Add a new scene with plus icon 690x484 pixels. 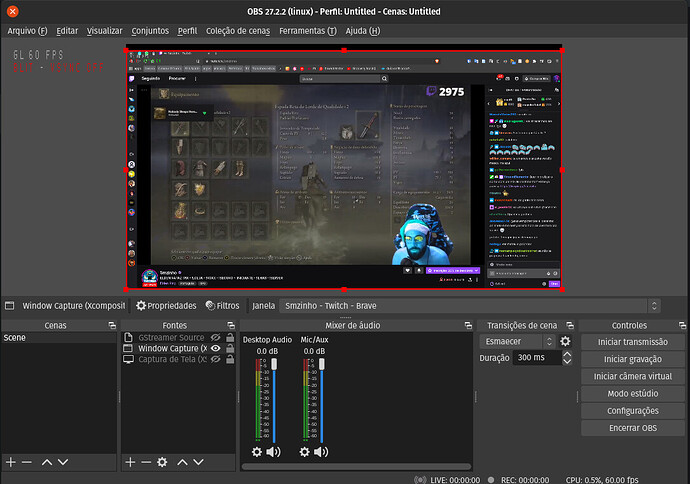pos(11,462)
